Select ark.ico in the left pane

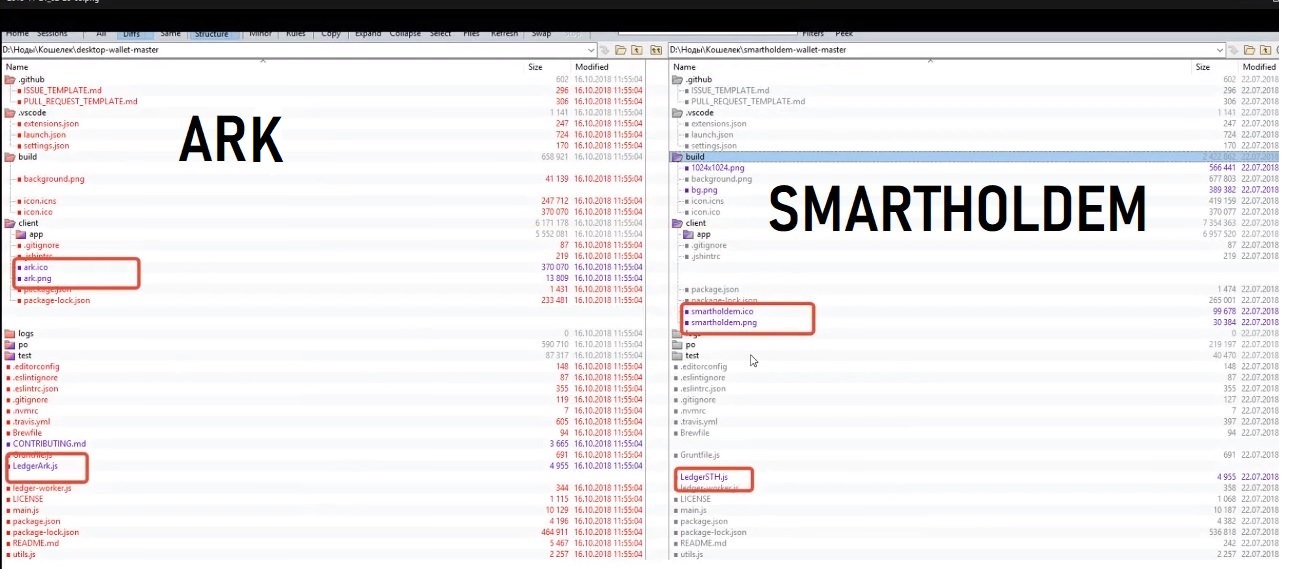coord(36,267)
